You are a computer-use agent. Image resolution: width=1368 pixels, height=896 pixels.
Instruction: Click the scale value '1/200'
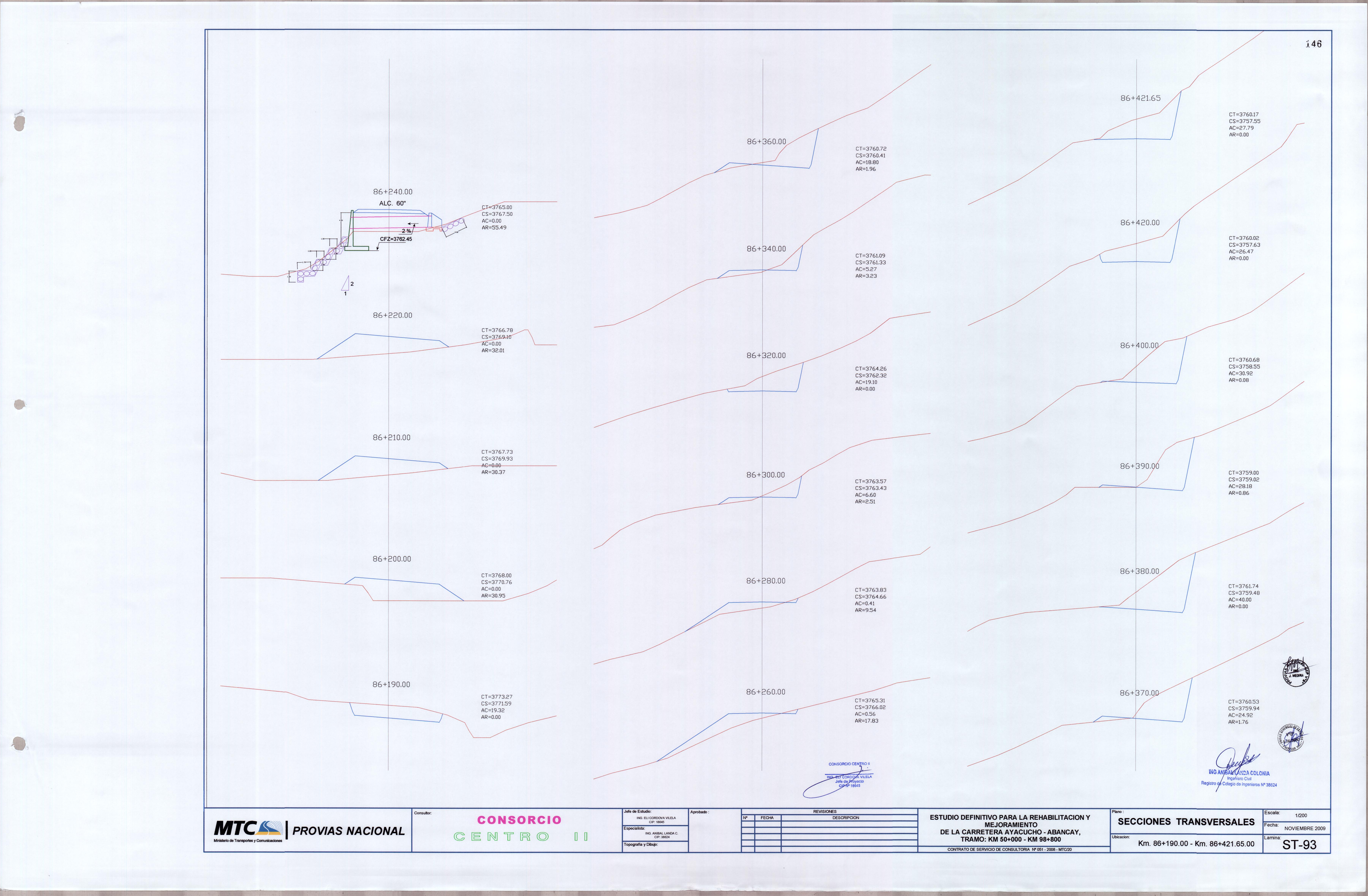pyautogui.click(x=1301, y=816)
